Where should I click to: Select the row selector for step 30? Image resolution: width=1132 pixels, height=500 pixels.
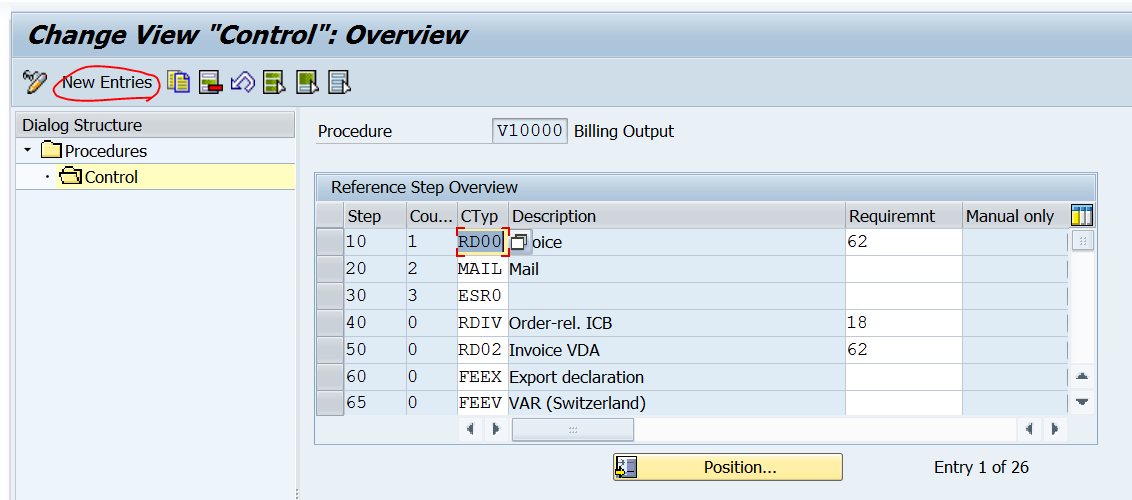click(x=330, y=296)
